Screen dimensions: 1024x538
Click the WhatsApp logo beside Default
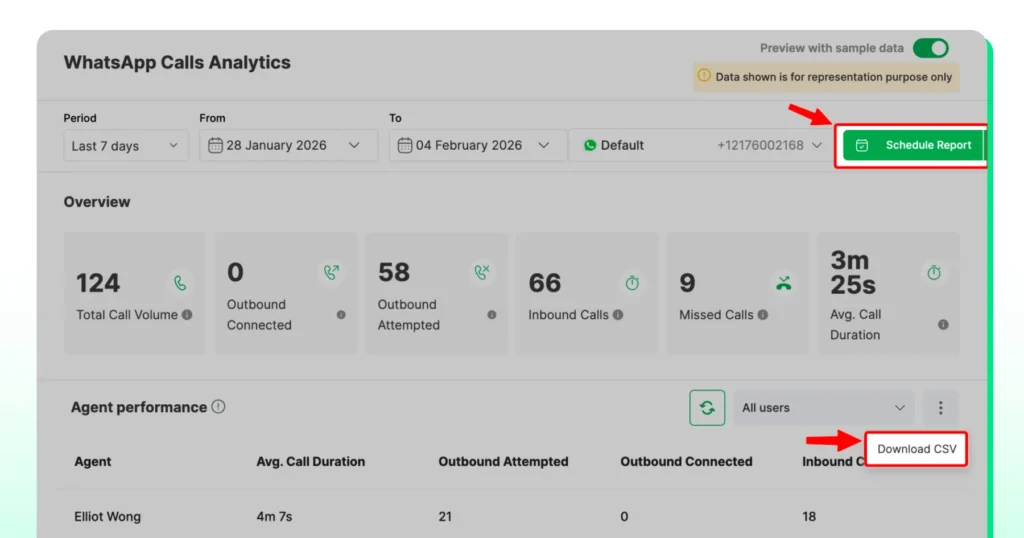click(x=590, y=146)
